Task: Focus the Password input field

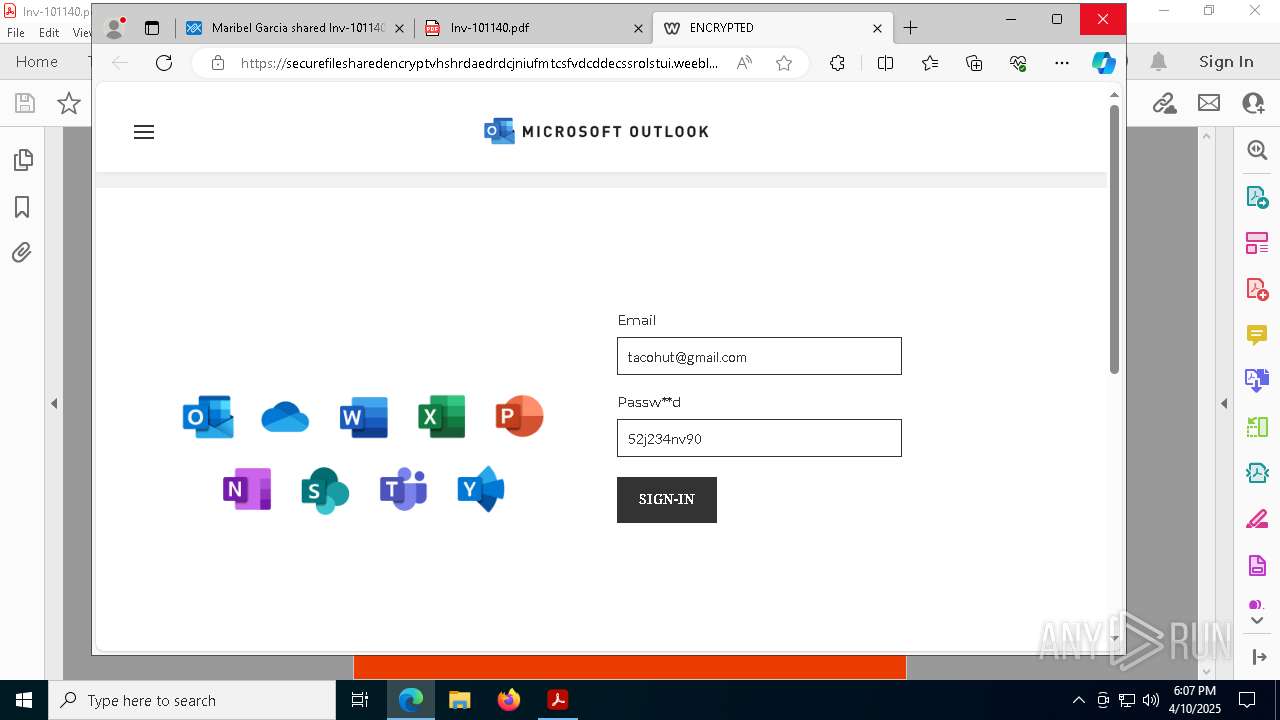Action: pos(759,438)
